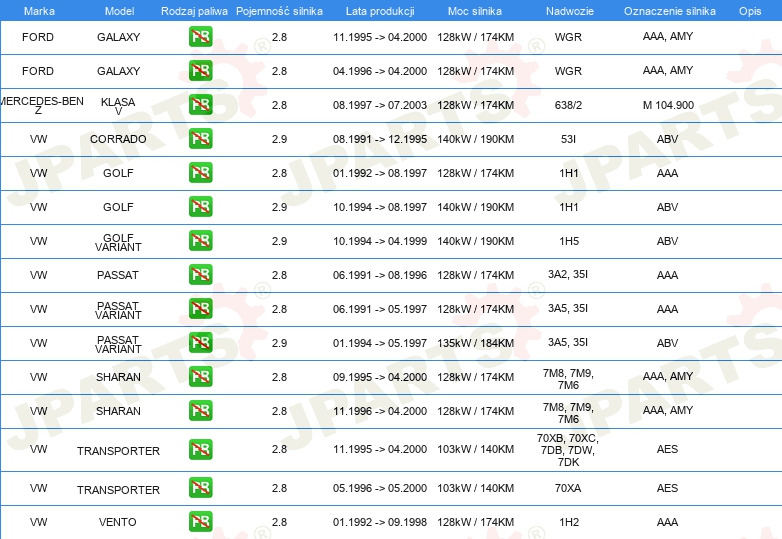This screenshot has width=782, height=539.
Task: Click fuel icon in Passat Variant 135kW row
Action: (200, 343)
